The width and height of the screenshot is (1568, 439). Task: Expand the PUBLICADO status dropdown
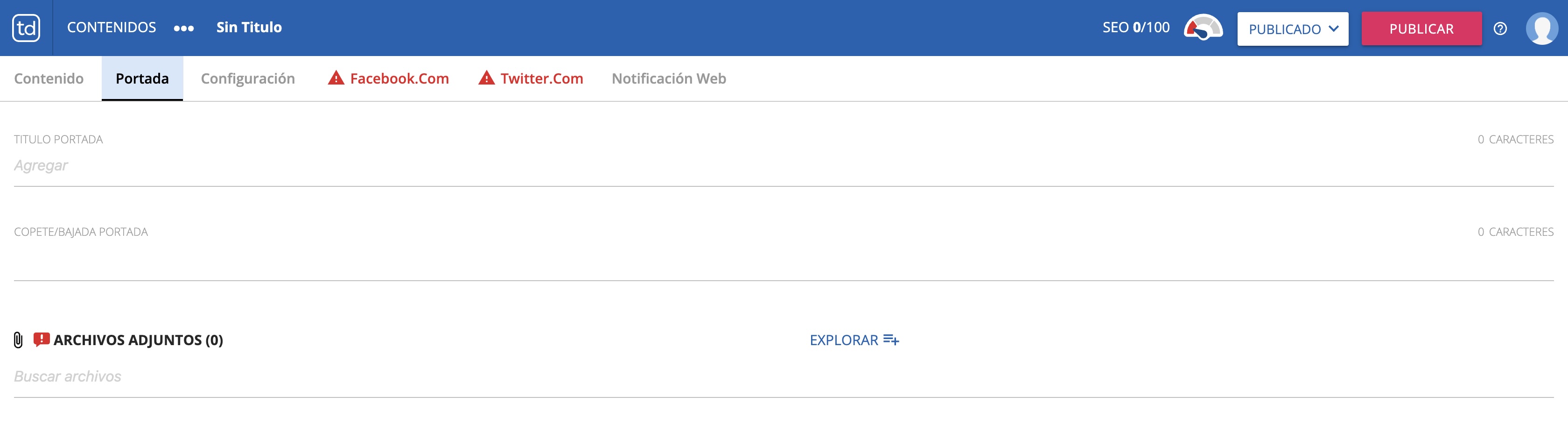(x=1292, y=28)
